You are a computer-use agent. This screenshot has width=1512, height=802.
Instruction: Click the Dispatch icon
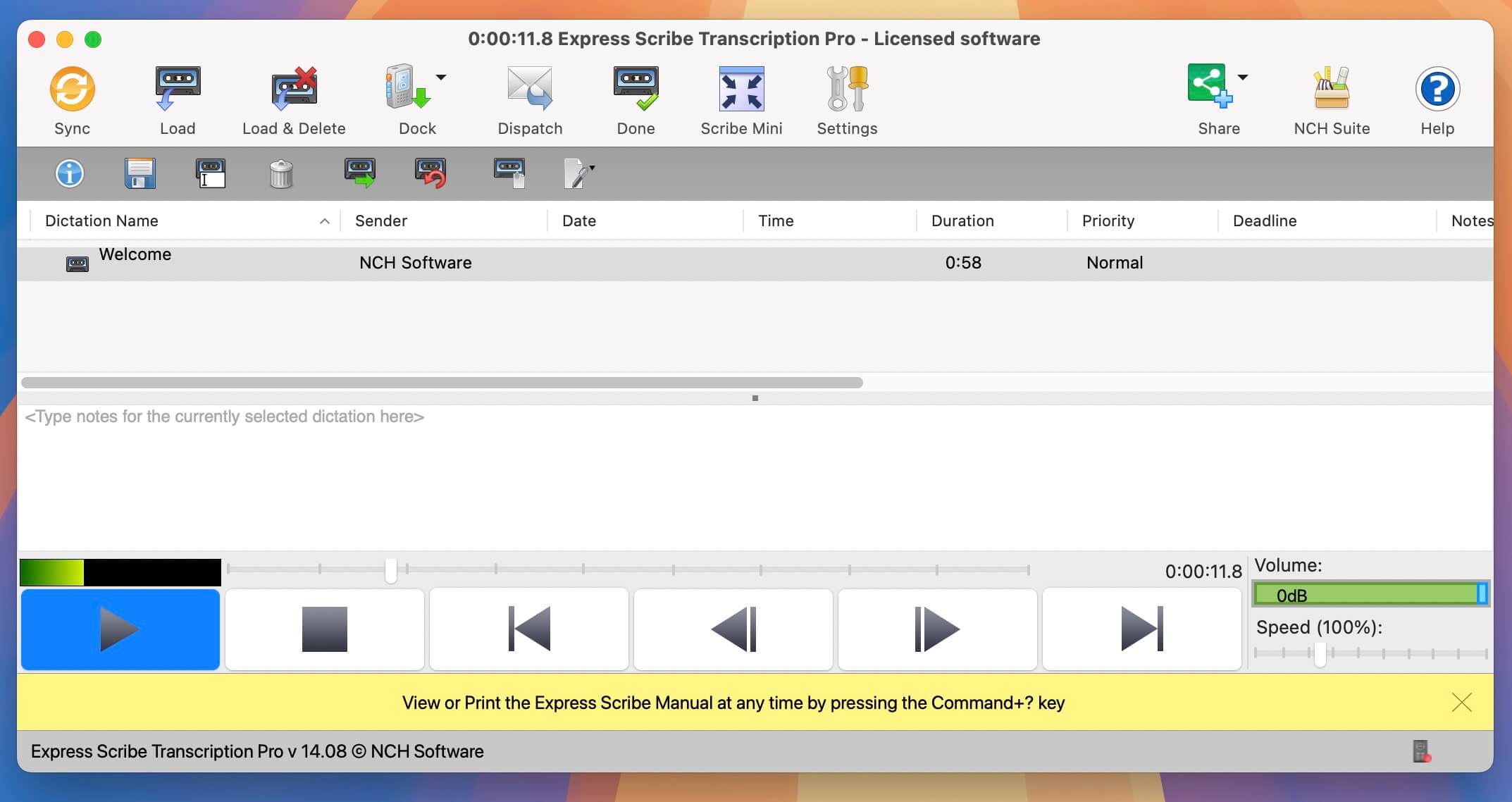pos(529,99)
